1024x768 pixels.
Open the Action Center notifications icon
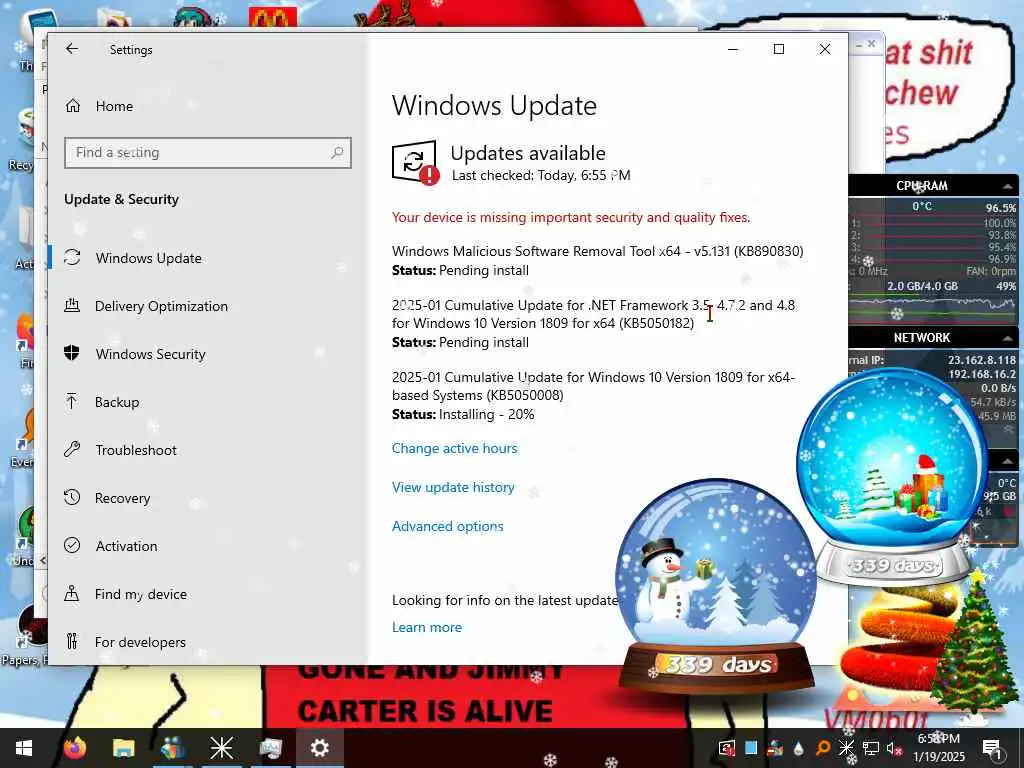point(992,748)
